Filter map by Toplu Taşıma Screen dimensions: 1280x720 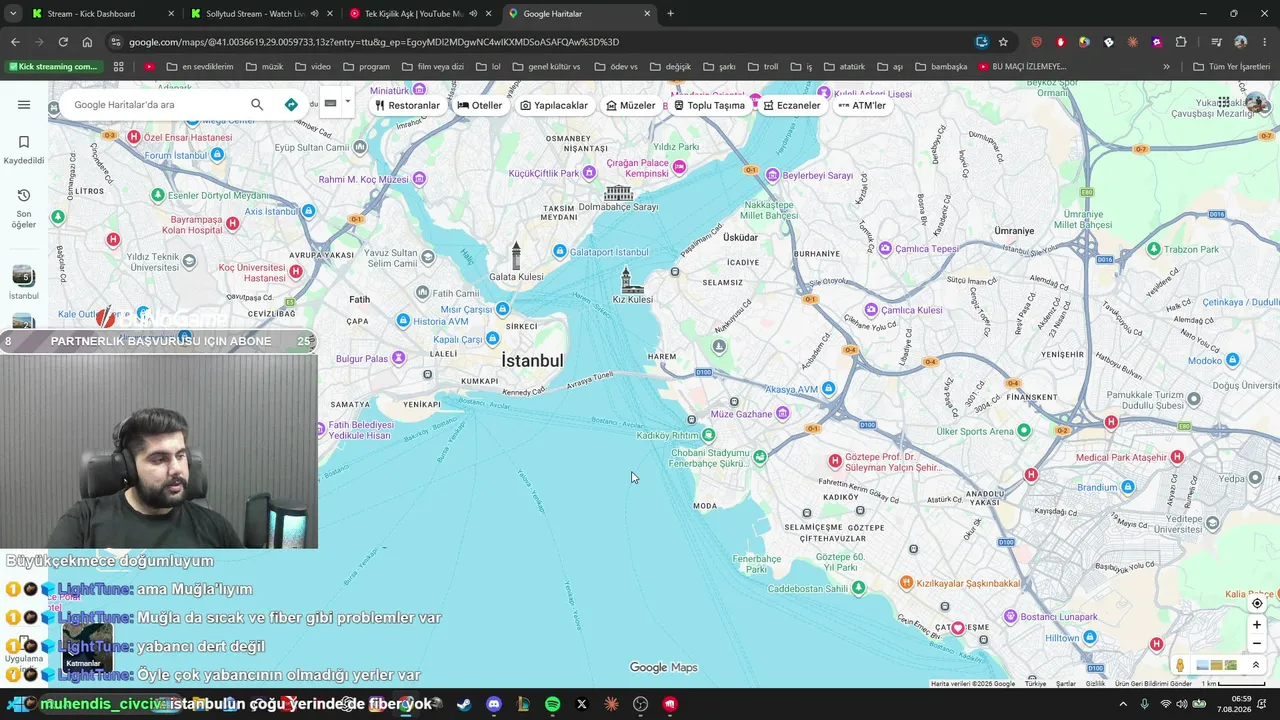(709, 105)
